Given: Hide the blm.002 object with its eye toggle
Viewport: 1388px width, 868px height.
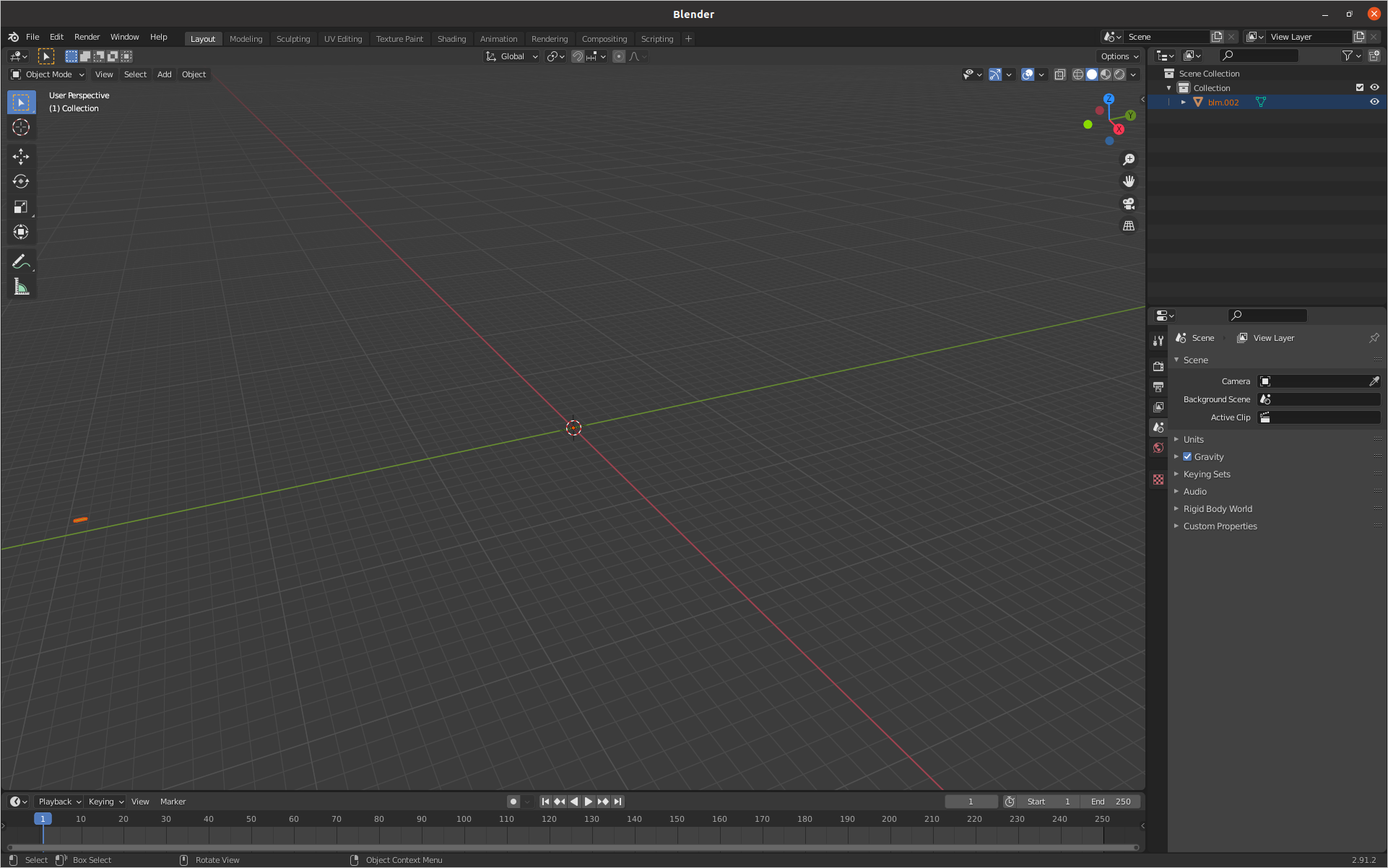Looking at the screenshot, I should pyautogui.click(x=1374, y=102).
